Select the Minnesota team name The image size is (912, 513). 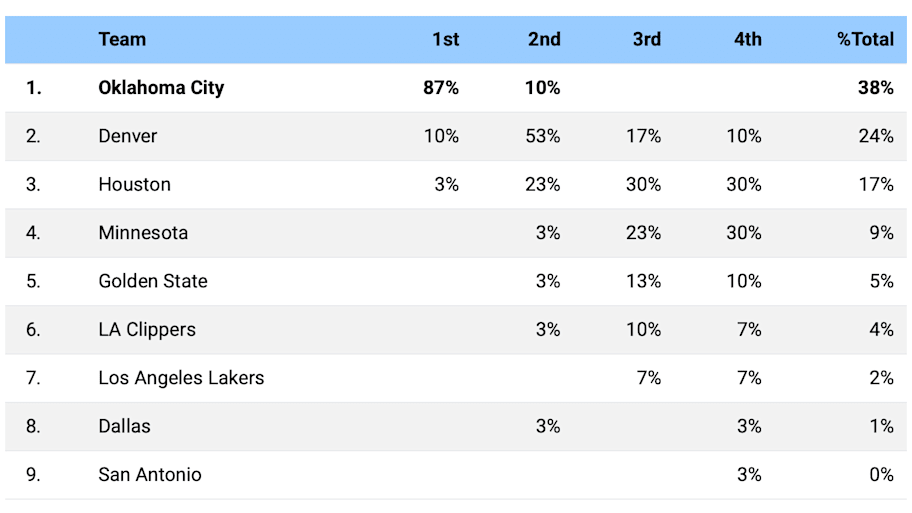(143, 233)
